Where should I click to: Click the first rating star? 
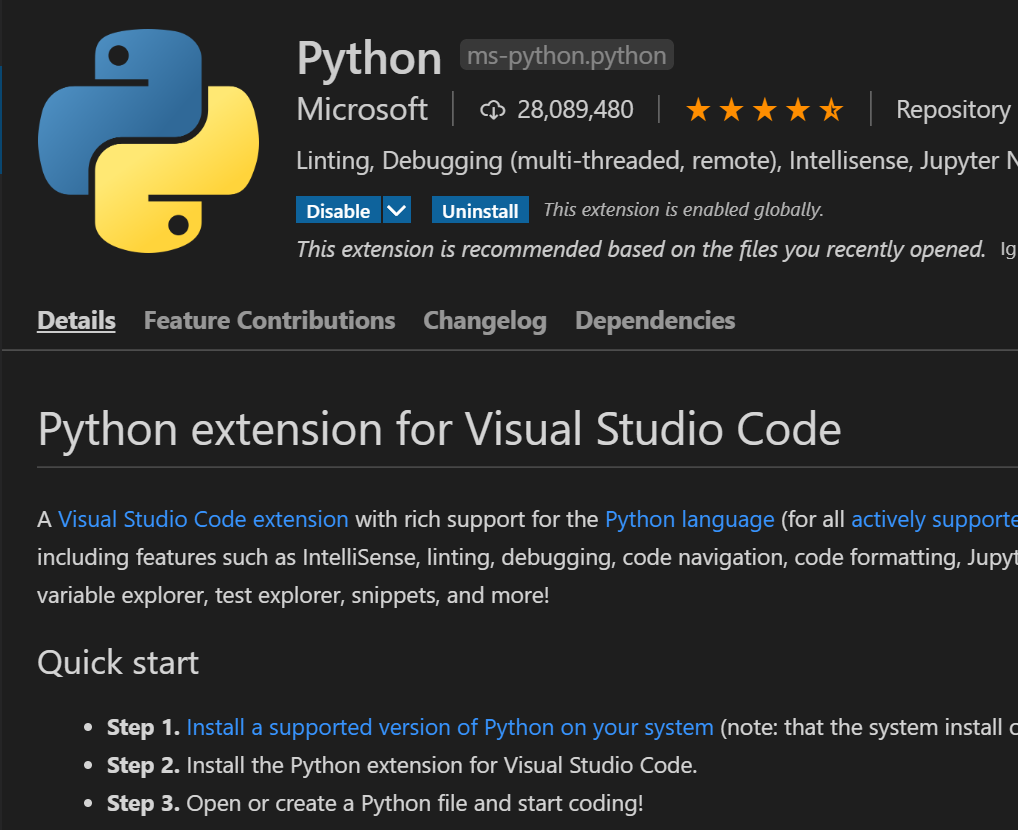tap(698, 109)
